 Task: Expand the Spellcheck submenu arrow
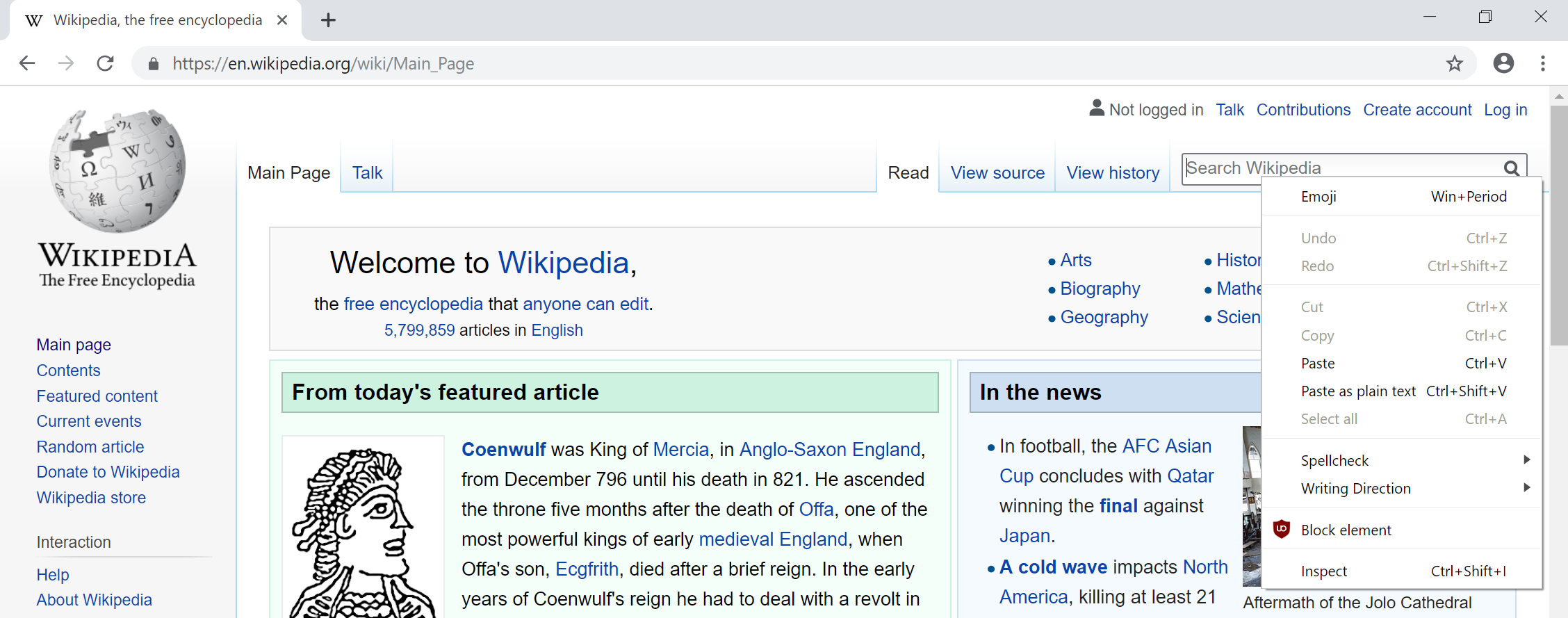pos(1526,460)
